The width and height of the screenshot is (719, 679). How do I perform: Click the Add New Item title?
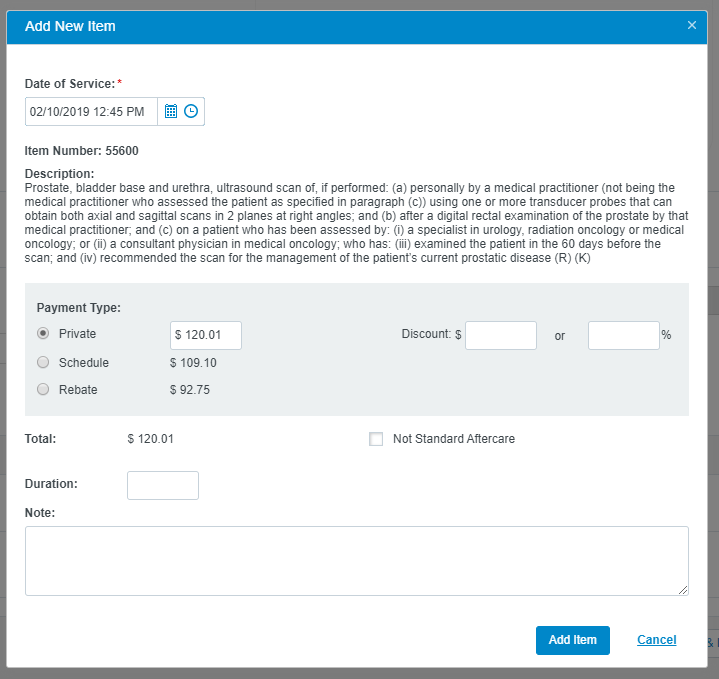click(x=70, y=26)
